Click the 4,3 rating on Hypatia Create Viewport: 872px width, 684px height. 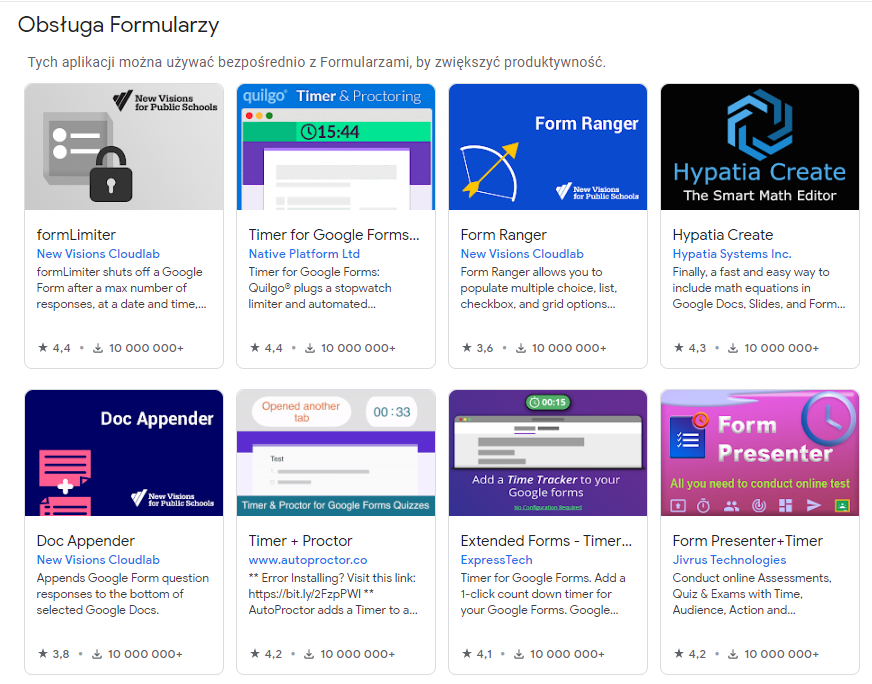pyautogui.click(x=697, y=348)
